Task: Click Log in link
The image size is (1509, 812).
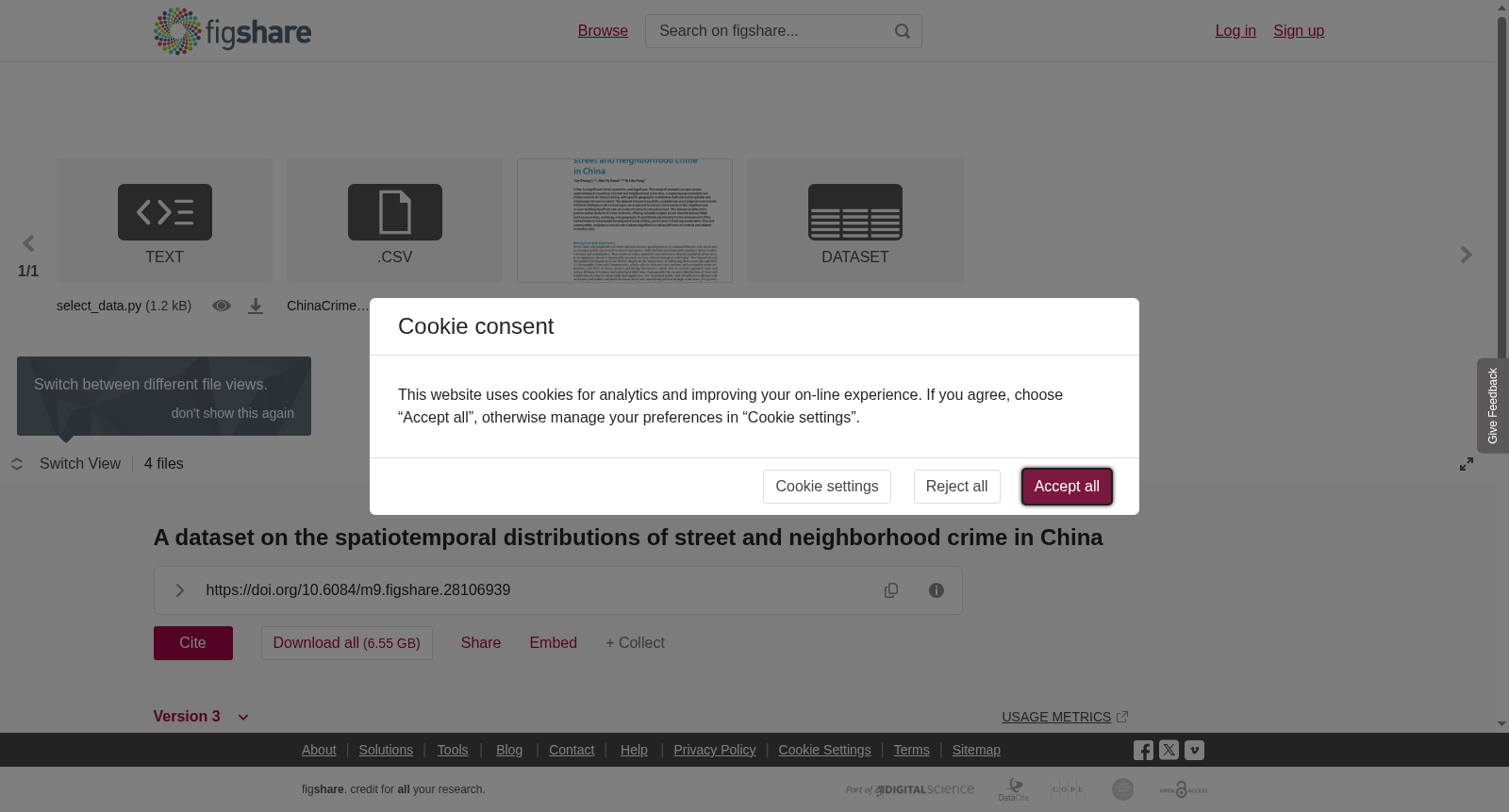Action: [1235, 31]
